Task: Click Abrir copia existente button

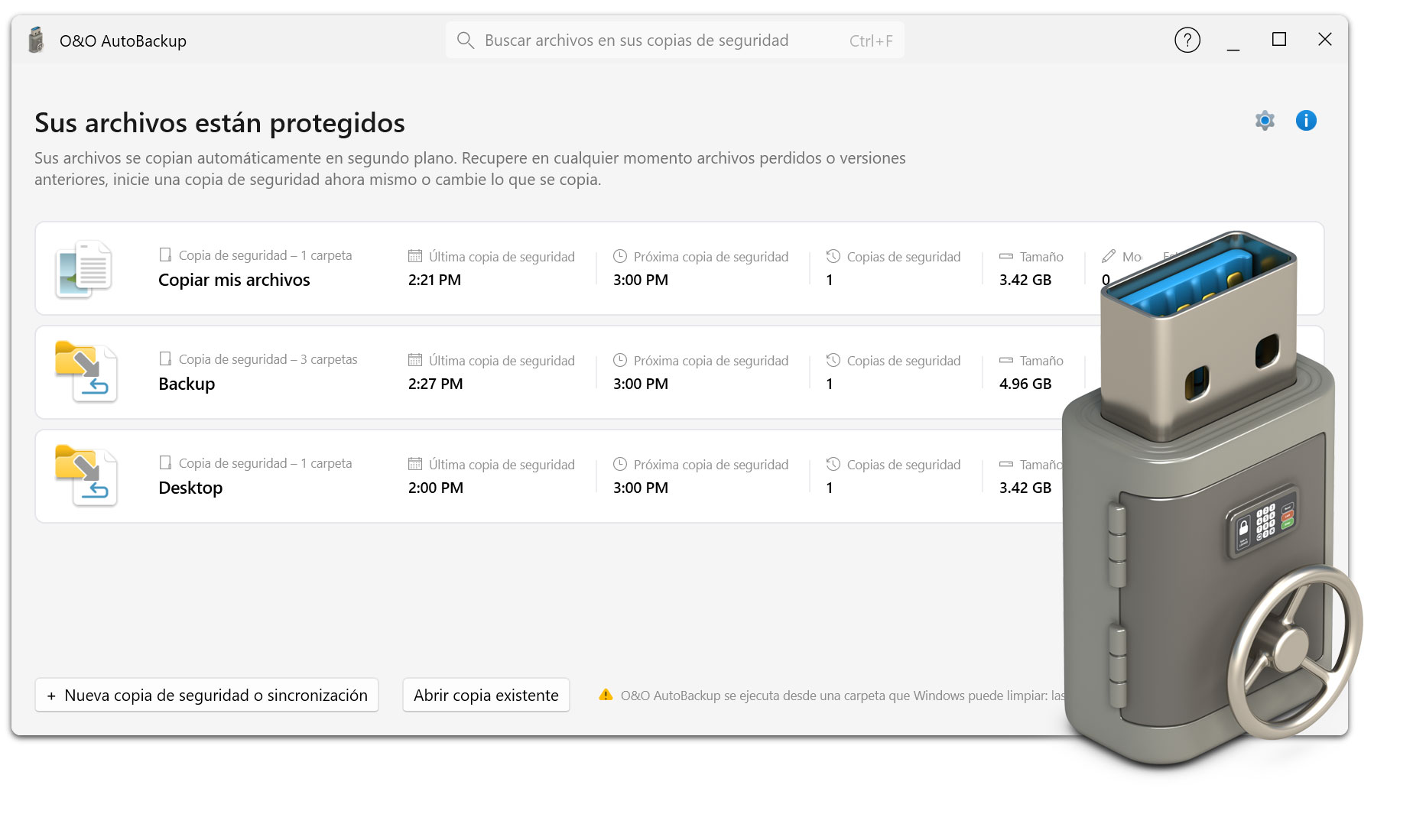Action: point(486,695)
